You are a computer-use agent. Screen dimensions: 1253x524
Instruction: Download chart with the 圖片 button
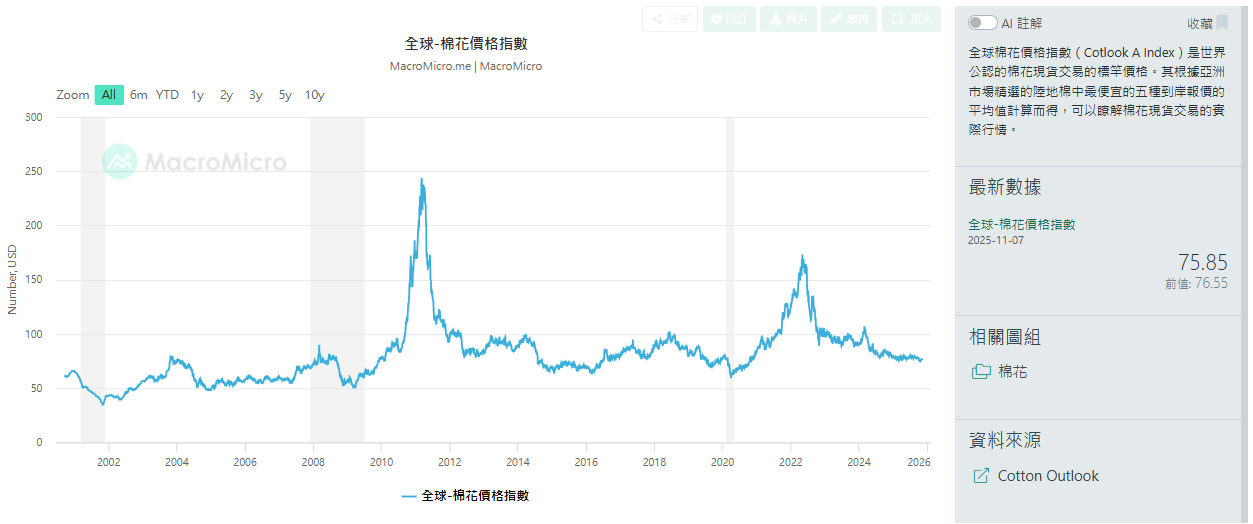(788, 19)
